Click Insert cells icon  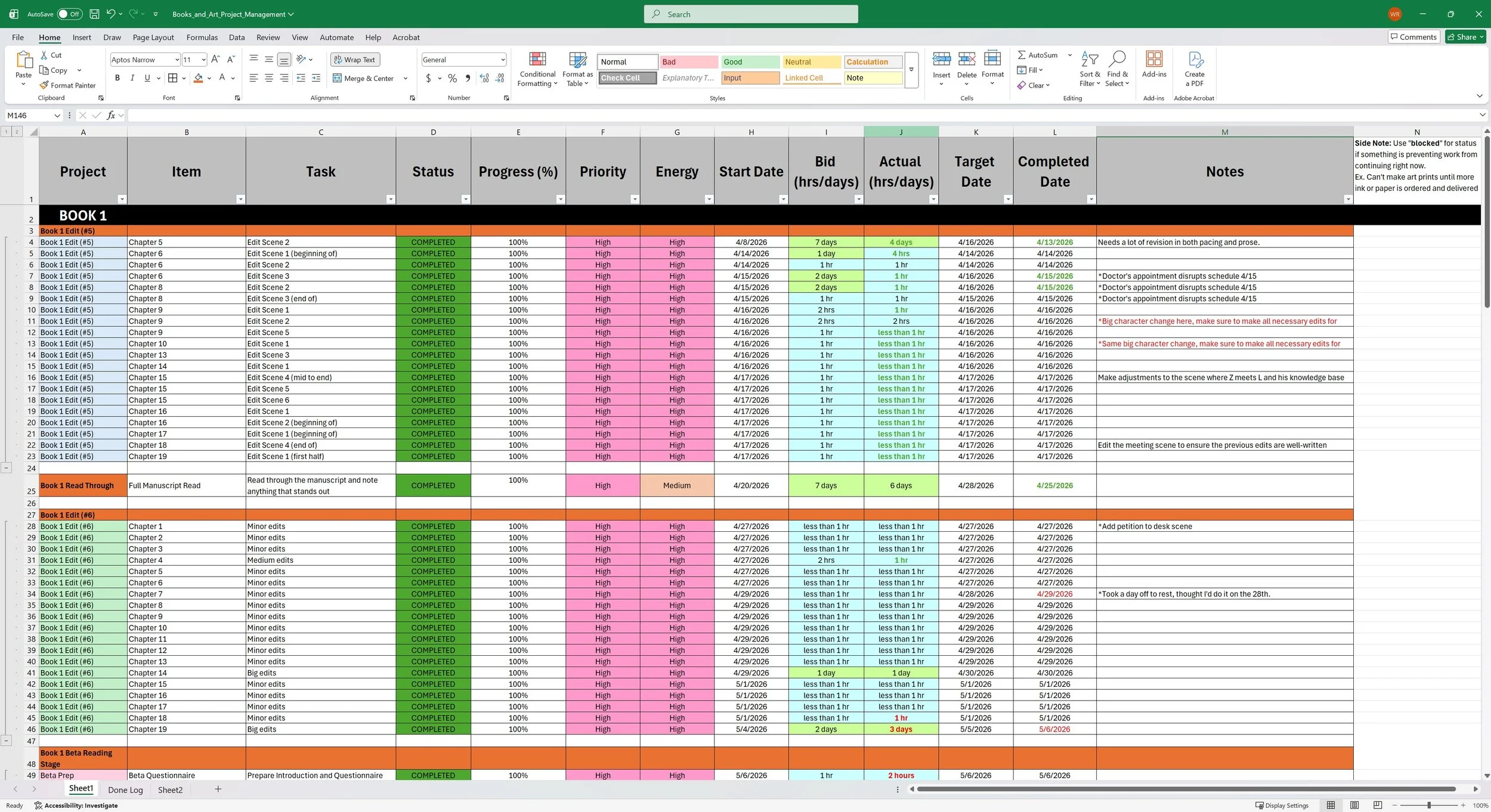(x=941, y=68)
